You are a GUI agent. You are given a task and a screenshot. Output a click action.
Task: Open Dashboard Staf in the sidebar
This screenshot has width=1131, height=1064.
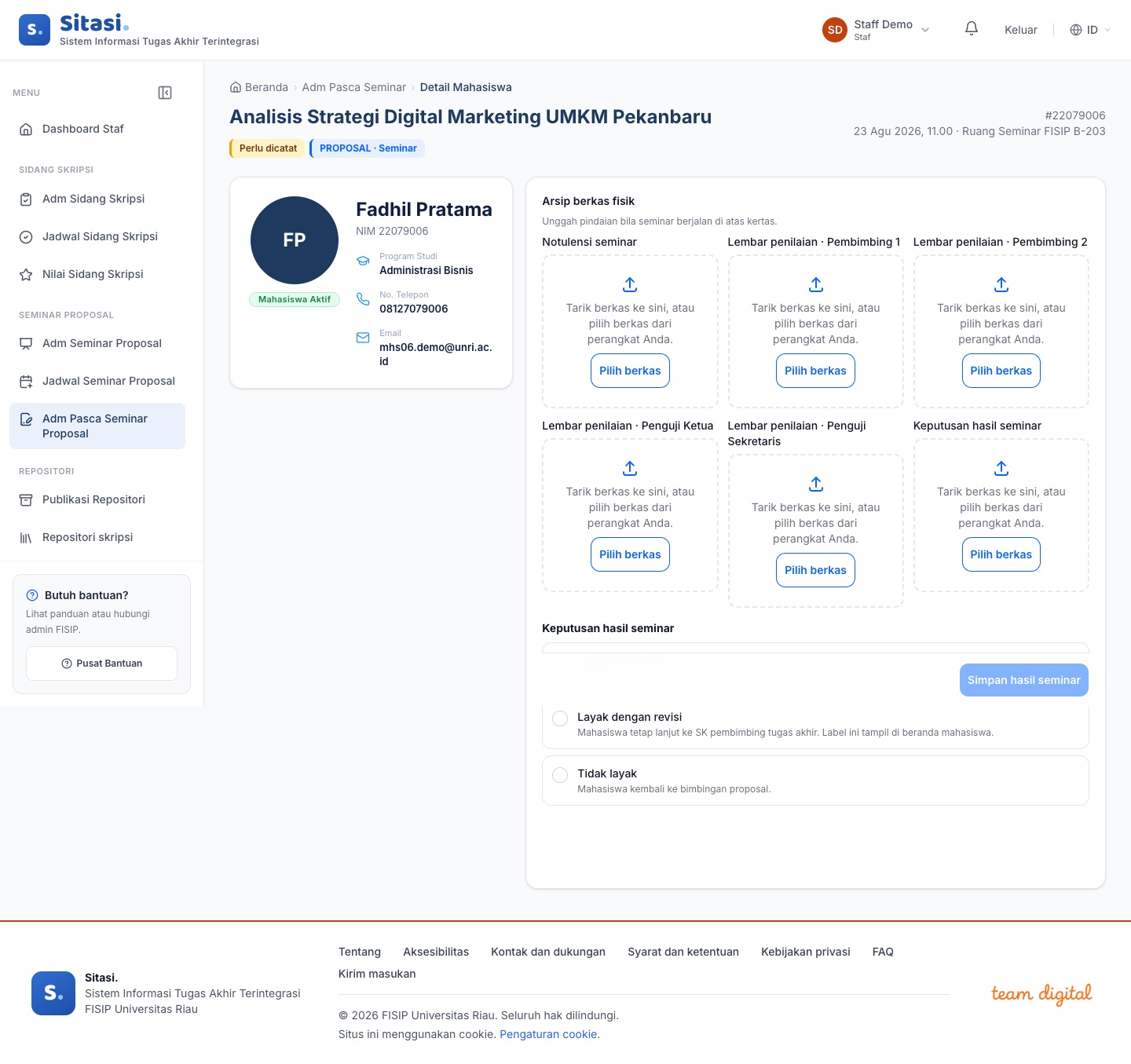(97, 129)
